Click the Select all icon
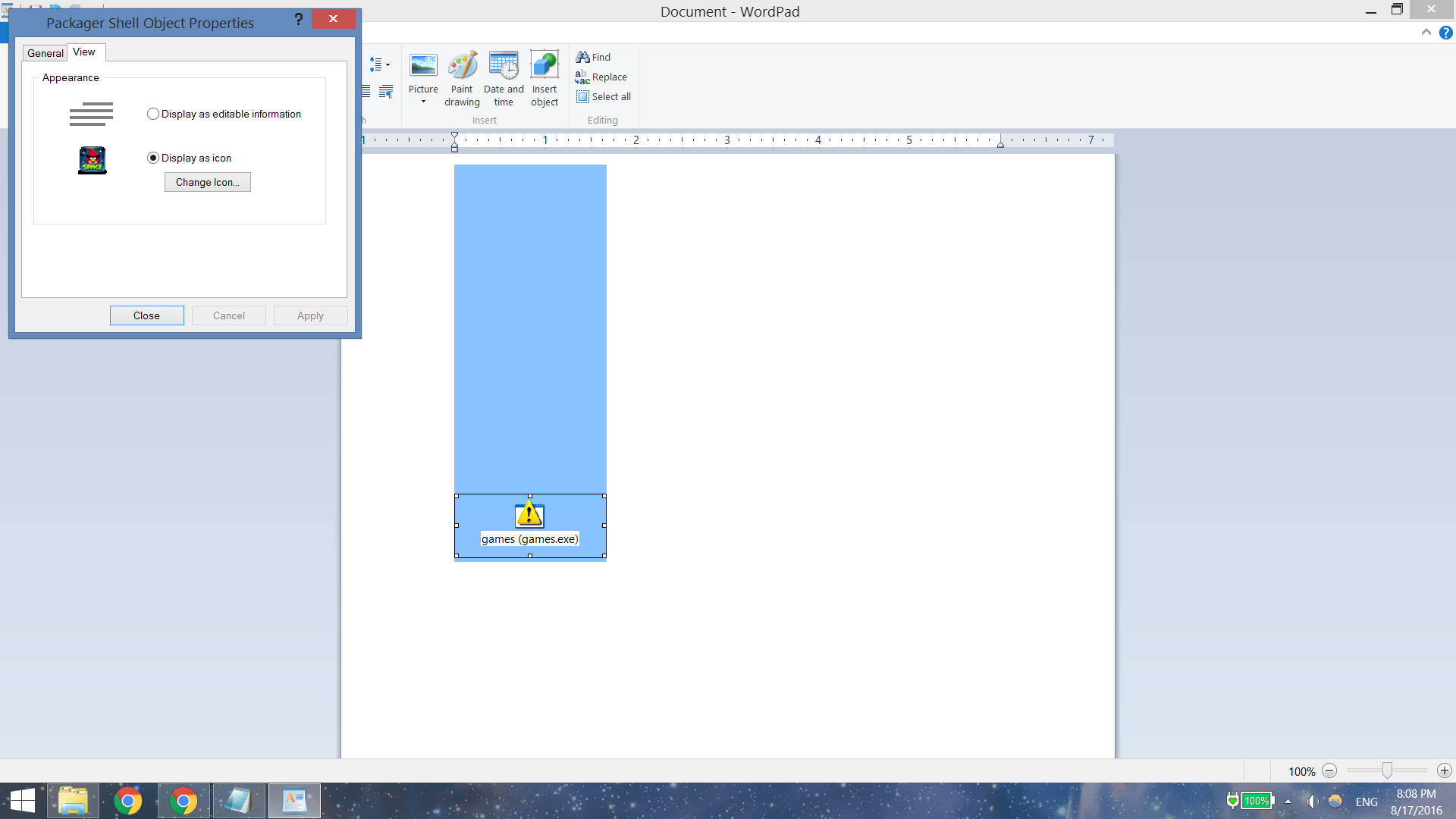Screen dimensions: 1456x819 pyautogui.click(x=582, y=97)
